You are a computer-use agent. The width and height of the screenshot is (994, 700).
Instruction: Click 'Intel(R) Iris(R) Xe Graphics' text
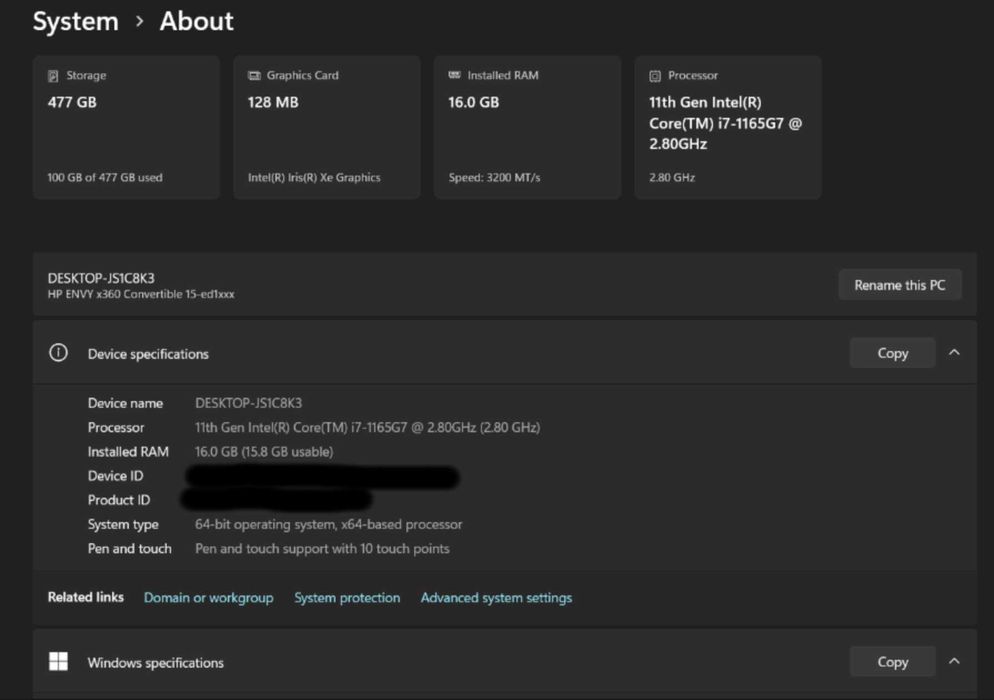[314, 178]
